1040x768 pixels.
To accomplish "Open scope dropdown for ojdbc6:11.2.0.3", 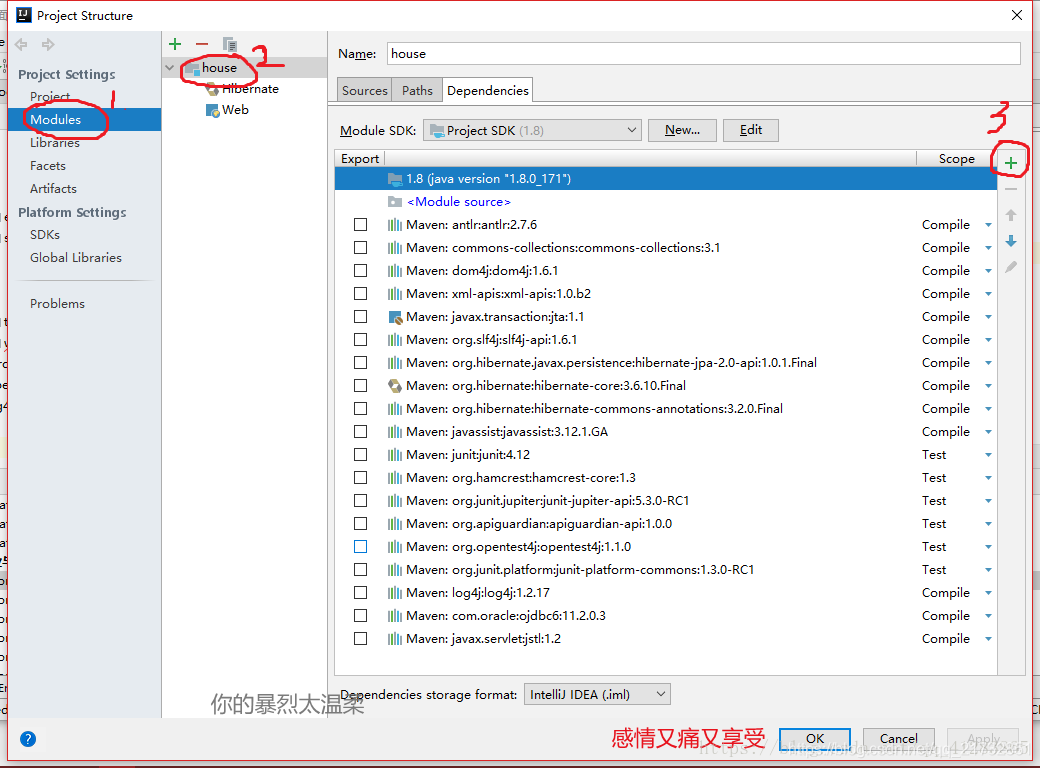I will [x=988, y=616].
